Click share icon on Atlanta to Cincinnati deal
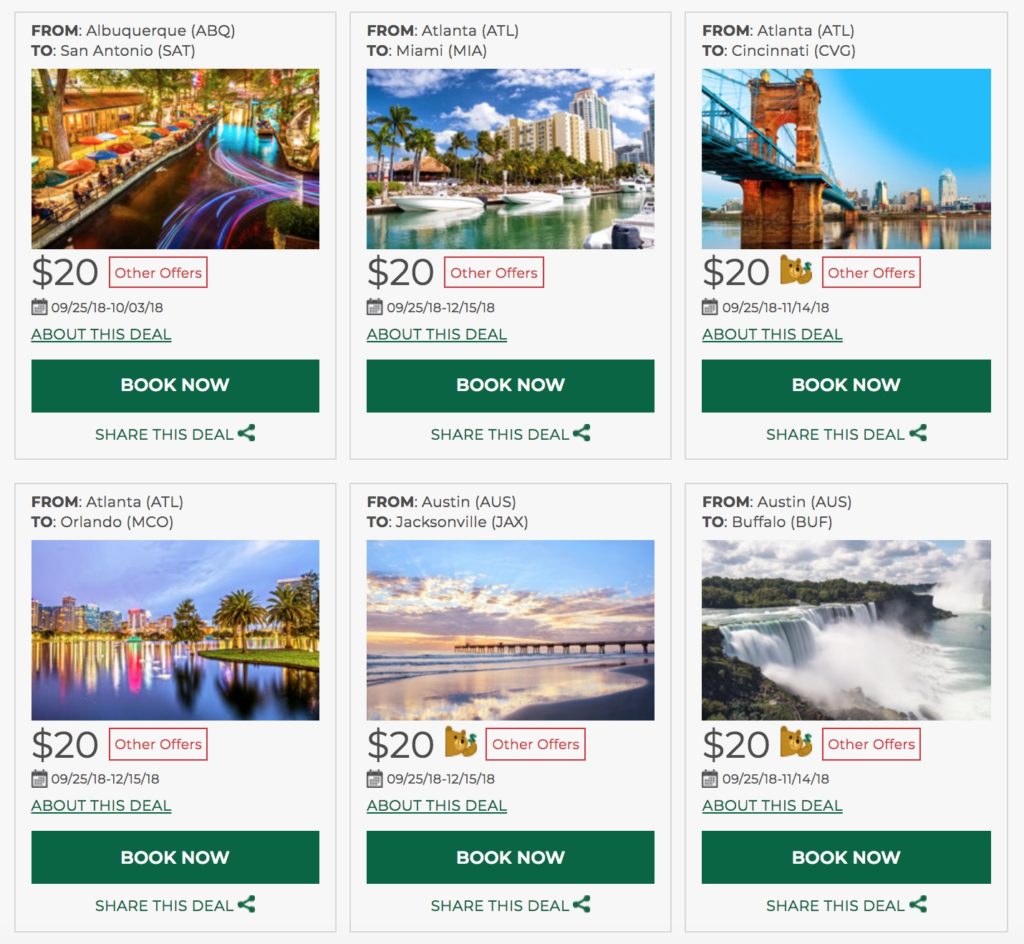 918,433
